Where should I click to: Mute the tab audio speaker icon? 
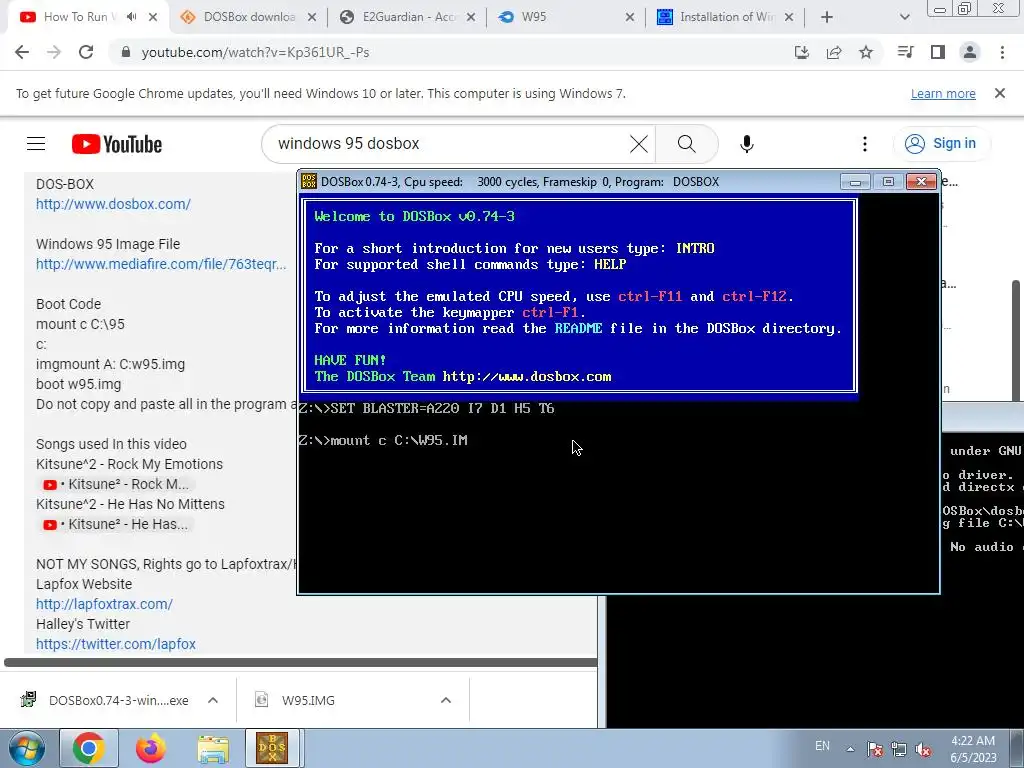click(132, 17)
